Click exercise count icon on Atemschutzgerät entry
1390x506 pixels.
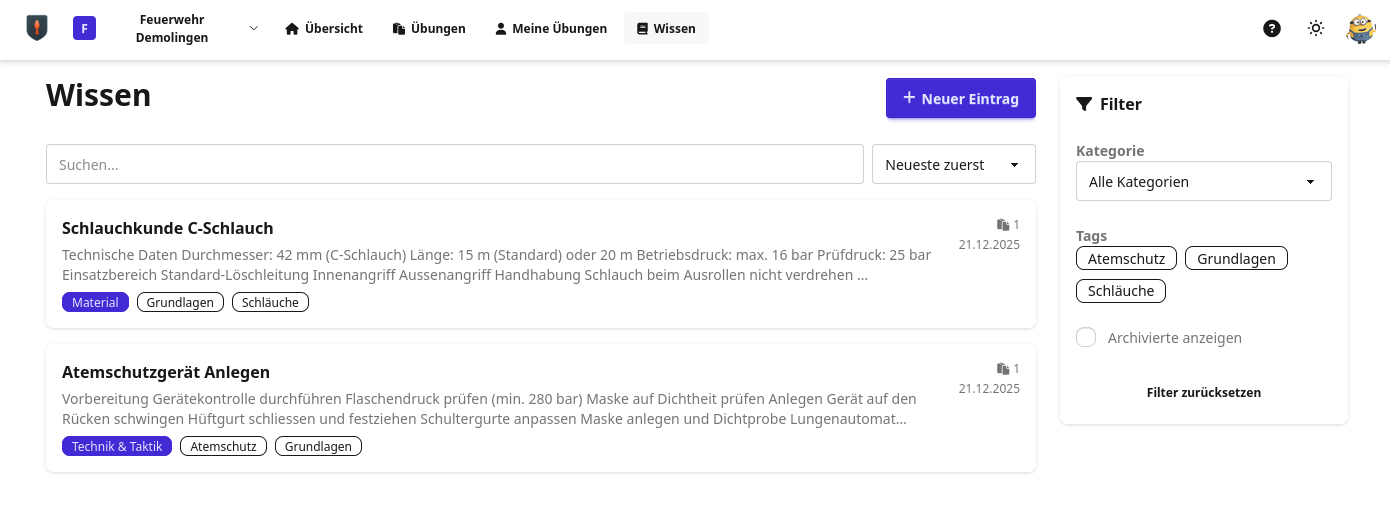[x=1003, y=369]
